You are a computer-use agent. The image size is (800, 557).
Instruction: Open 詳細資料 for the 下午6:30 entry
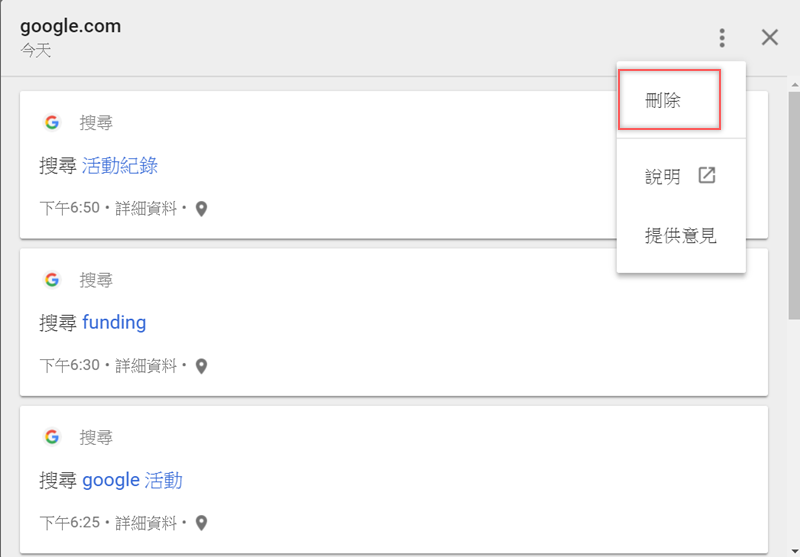[x=146, y=366]
